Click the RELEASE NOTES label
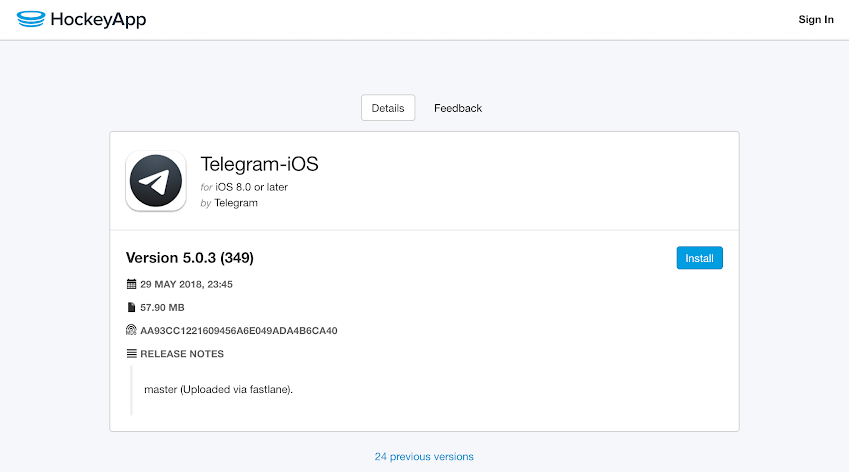 182,354
